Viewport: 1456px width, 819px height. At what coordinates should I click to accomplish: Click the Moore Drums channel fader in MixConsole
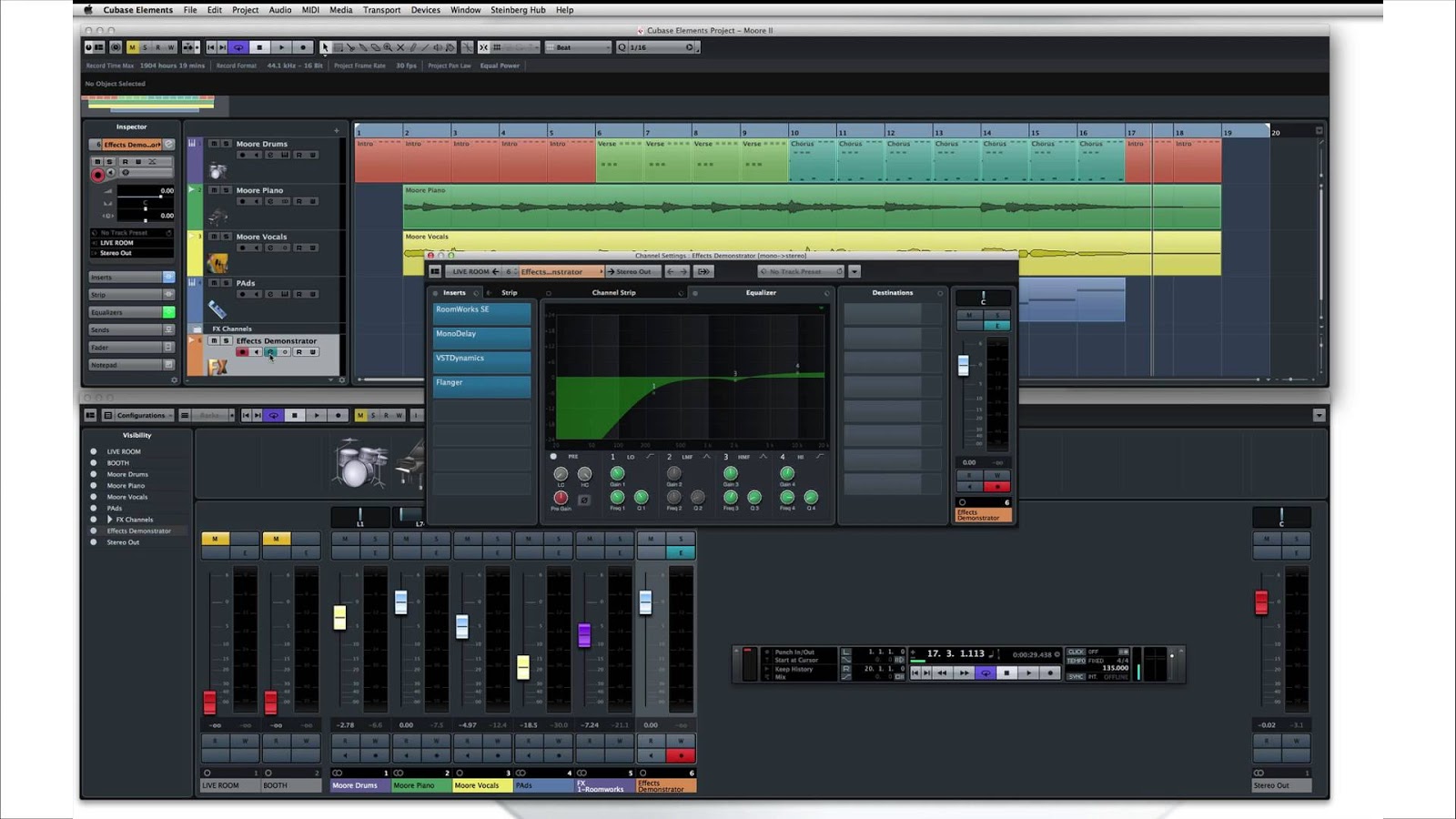[339, 617]
